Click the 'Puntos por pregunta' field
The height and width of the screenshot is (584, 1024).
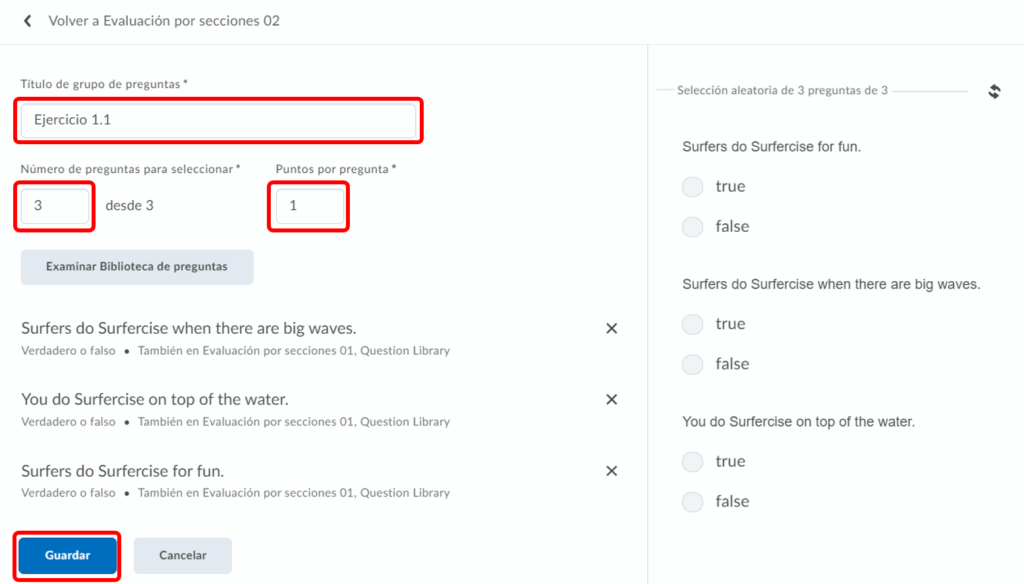[x=308, y=206]
